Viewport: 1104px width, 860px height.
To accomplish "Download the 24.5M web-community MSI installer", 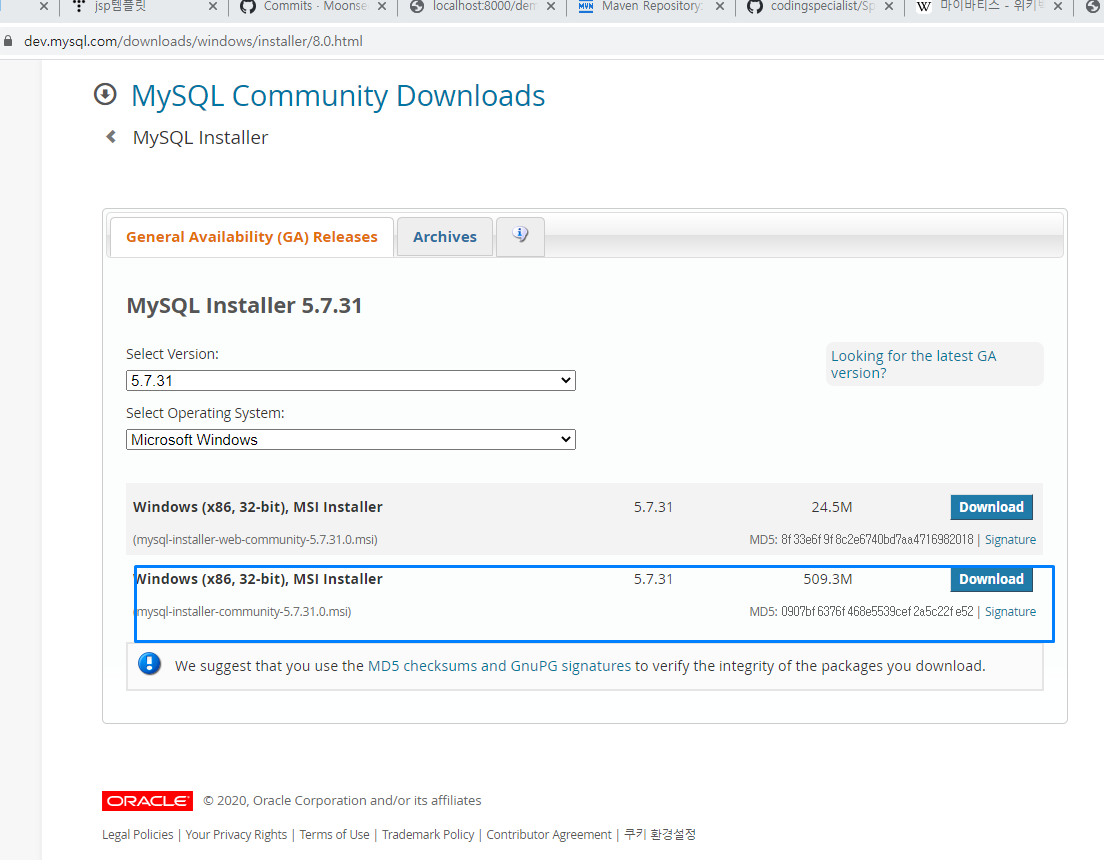I will coord(991,507).
